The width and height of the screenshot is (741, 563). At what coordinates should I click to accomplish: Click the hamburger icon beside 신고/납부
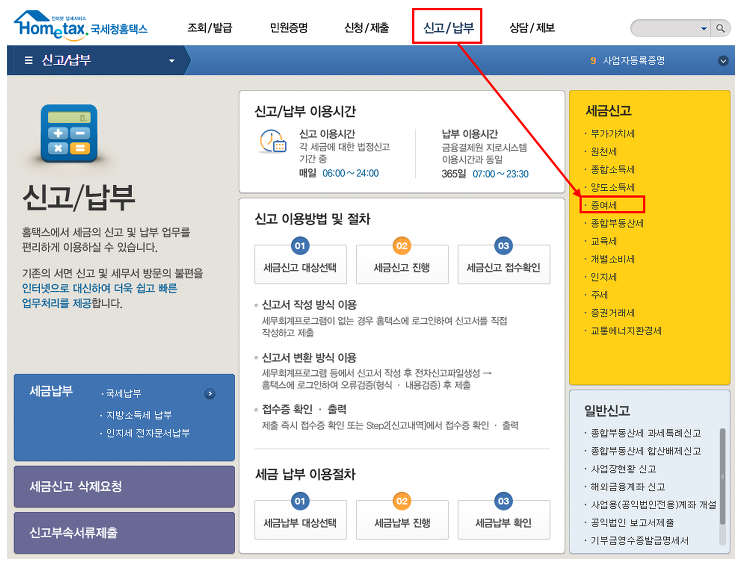[28, 60]
